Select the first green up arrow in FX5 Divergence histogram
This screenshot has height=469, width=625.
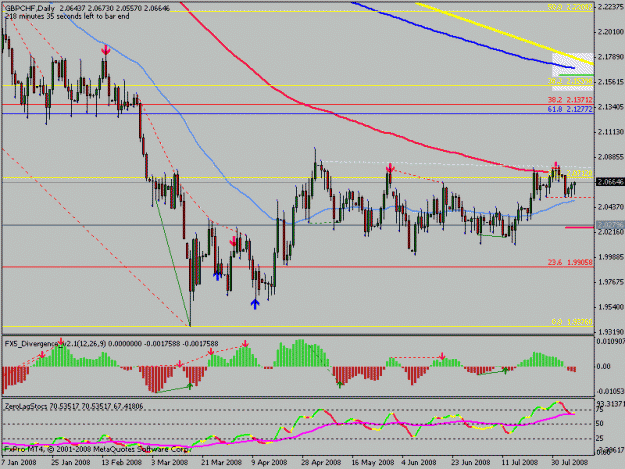(190, 386)
